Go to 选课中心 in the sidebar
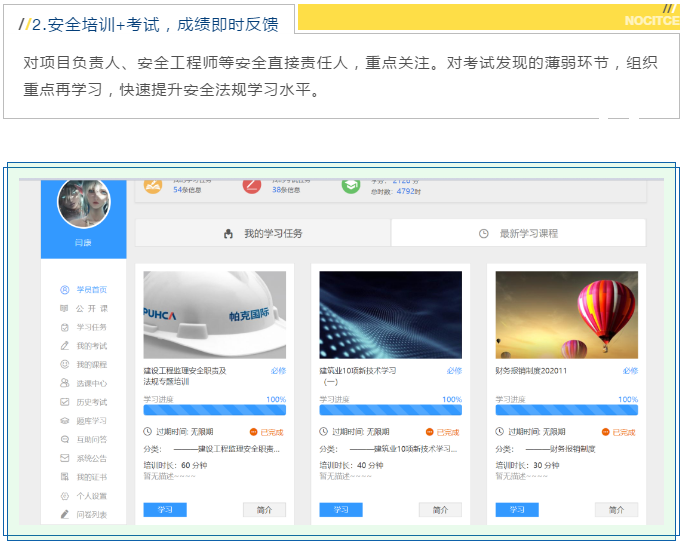Screen dimensions: 685x546 (65, 383)
